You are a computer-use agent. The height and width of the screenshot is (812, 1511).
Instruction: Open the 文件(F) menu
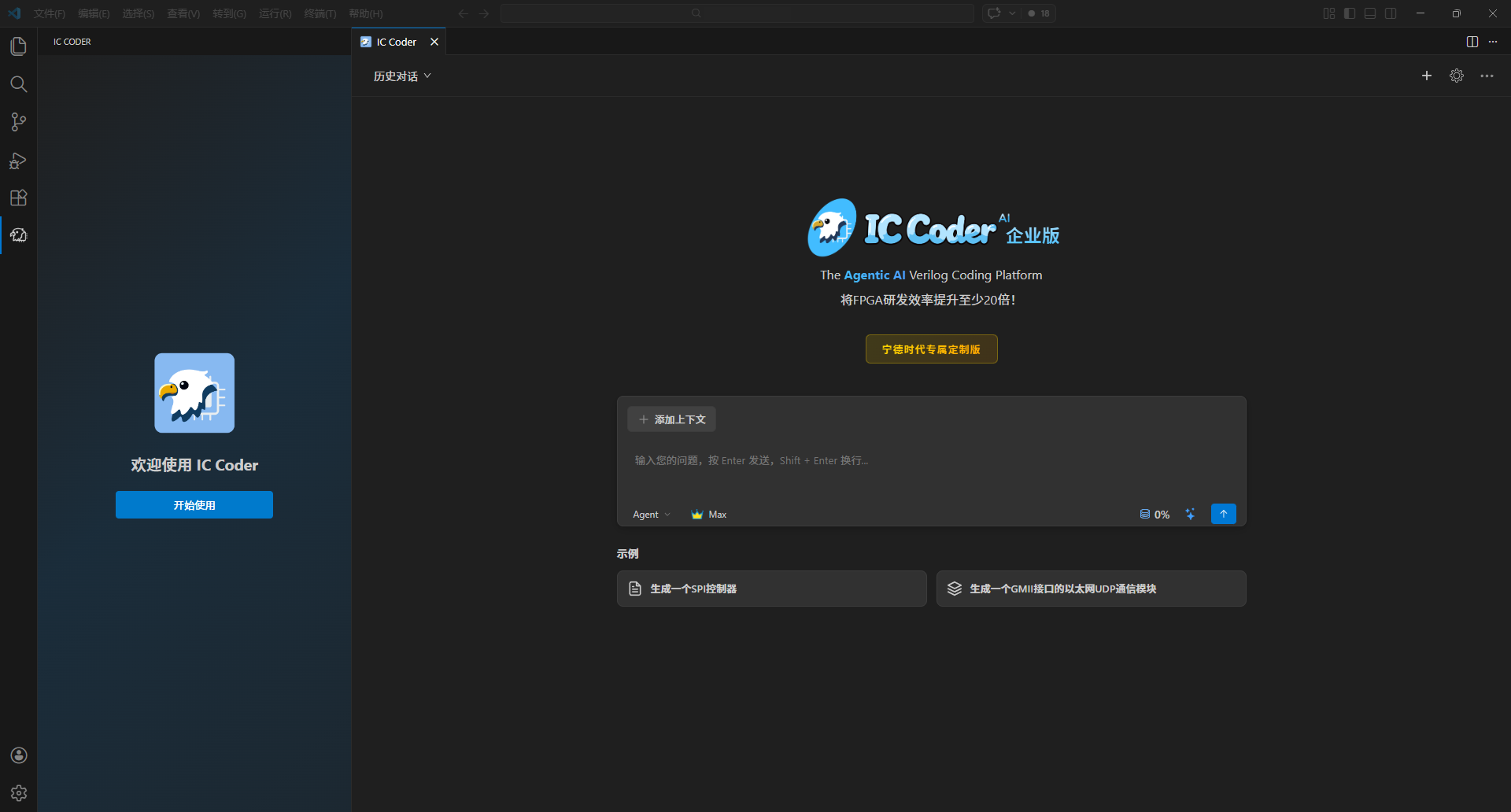50,13
